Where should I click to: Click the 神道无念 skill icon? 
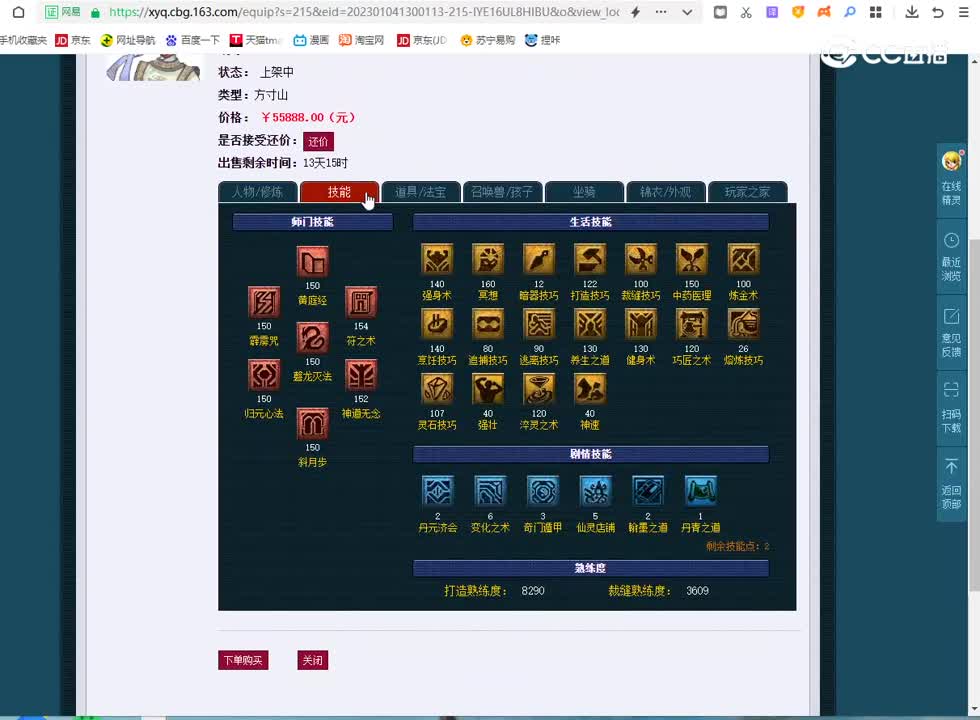361,375
